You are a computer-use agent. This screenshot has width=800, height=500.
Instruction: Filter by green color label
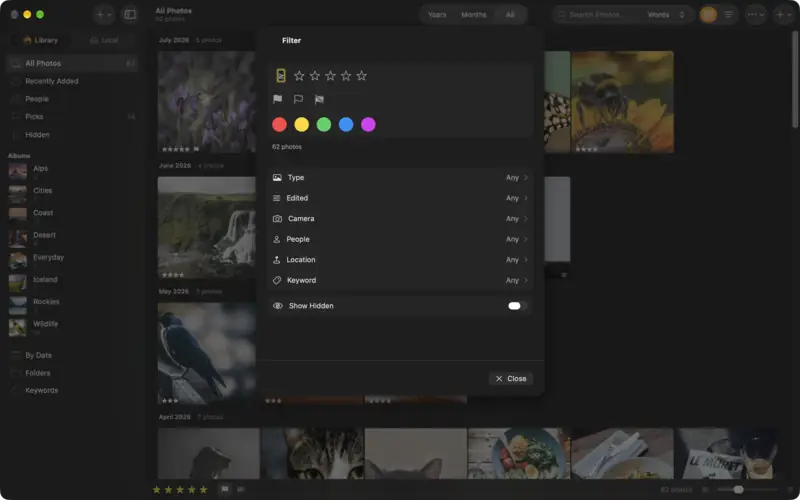coord(323,124)
